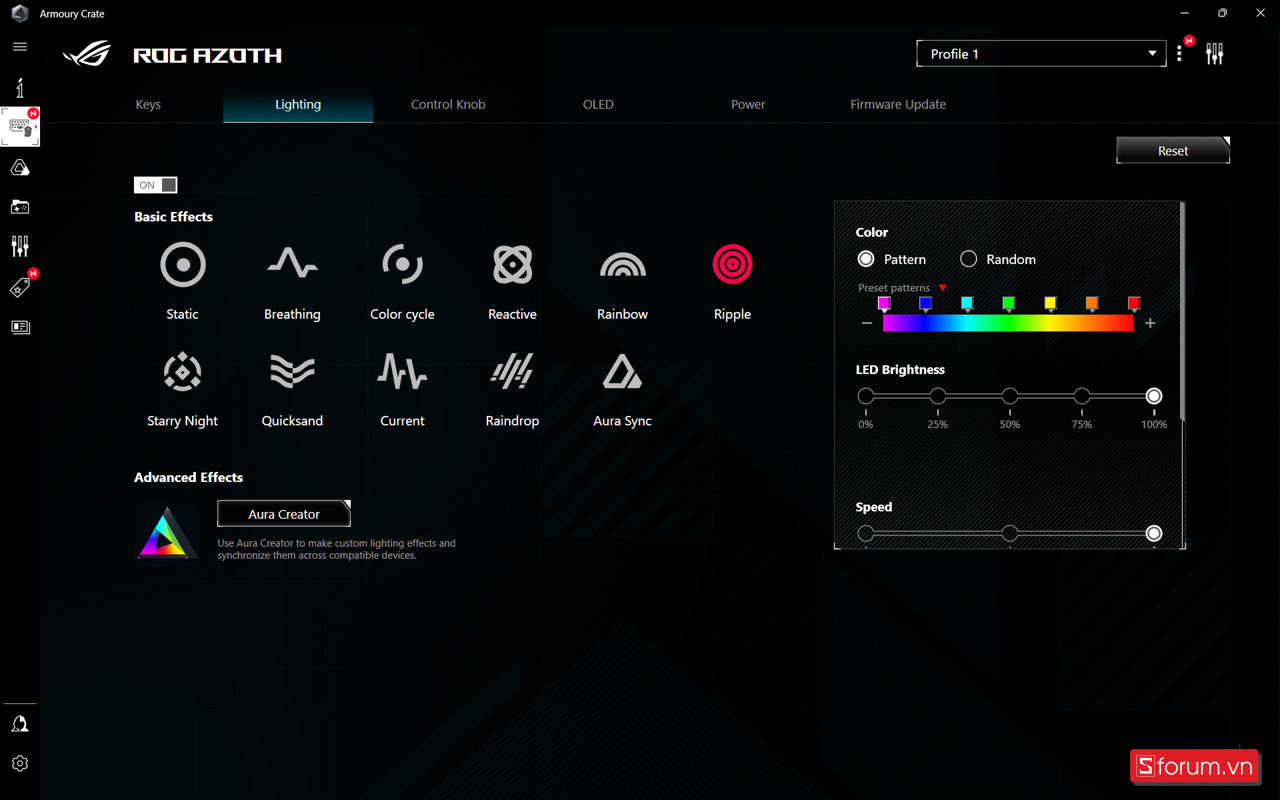Open the Device keyboard sidebar icon
The height and width of the screenshot is (800, 1280).
20,127
